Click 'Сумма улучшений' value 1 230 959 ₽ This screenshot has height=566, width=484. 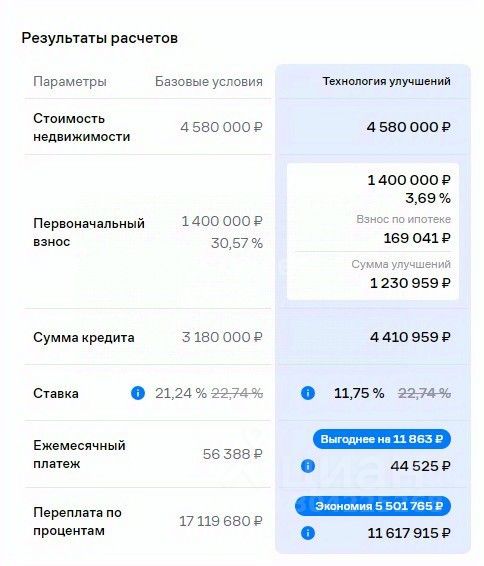[410, 283]
